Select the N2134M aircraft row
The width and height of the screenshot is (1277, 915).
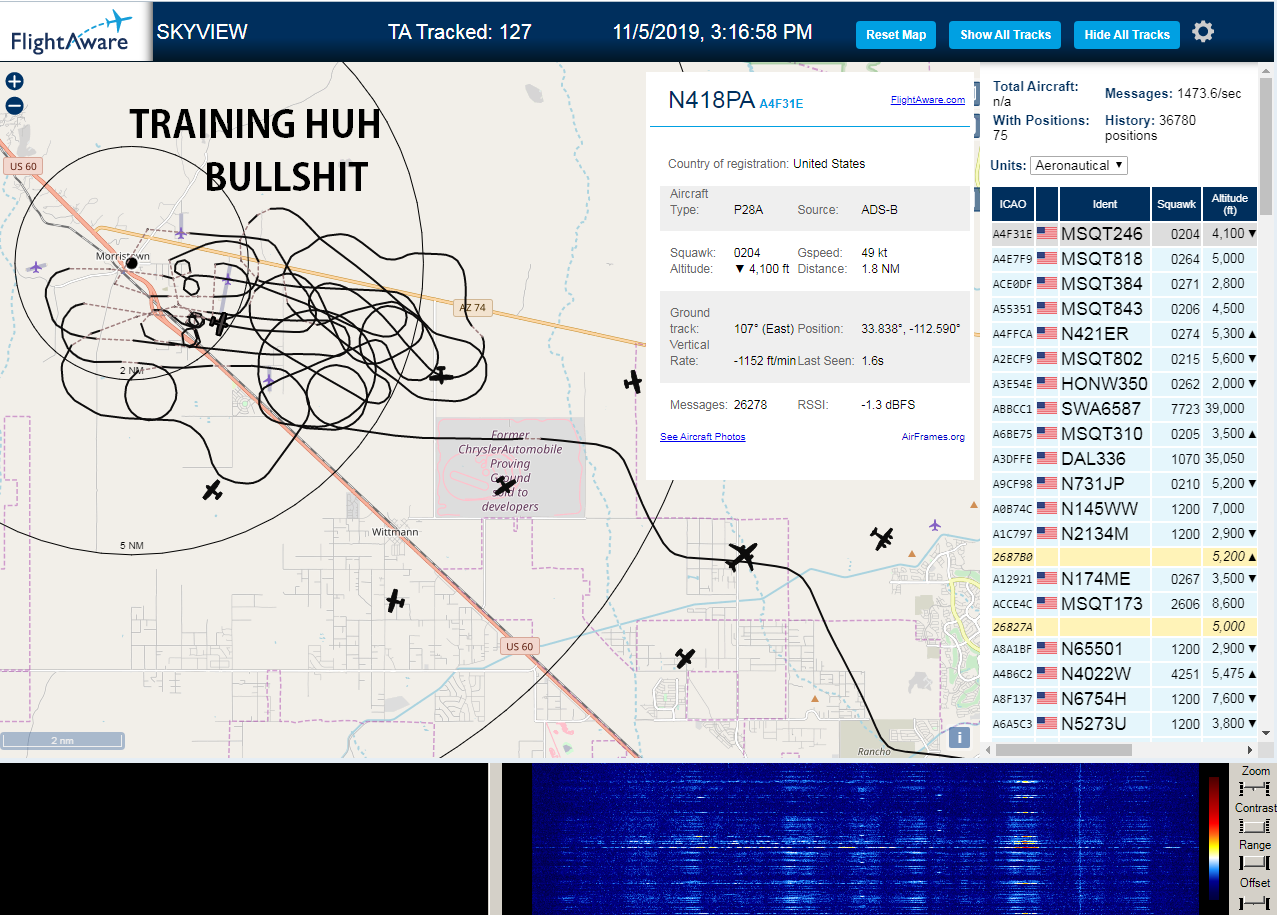1124,534
